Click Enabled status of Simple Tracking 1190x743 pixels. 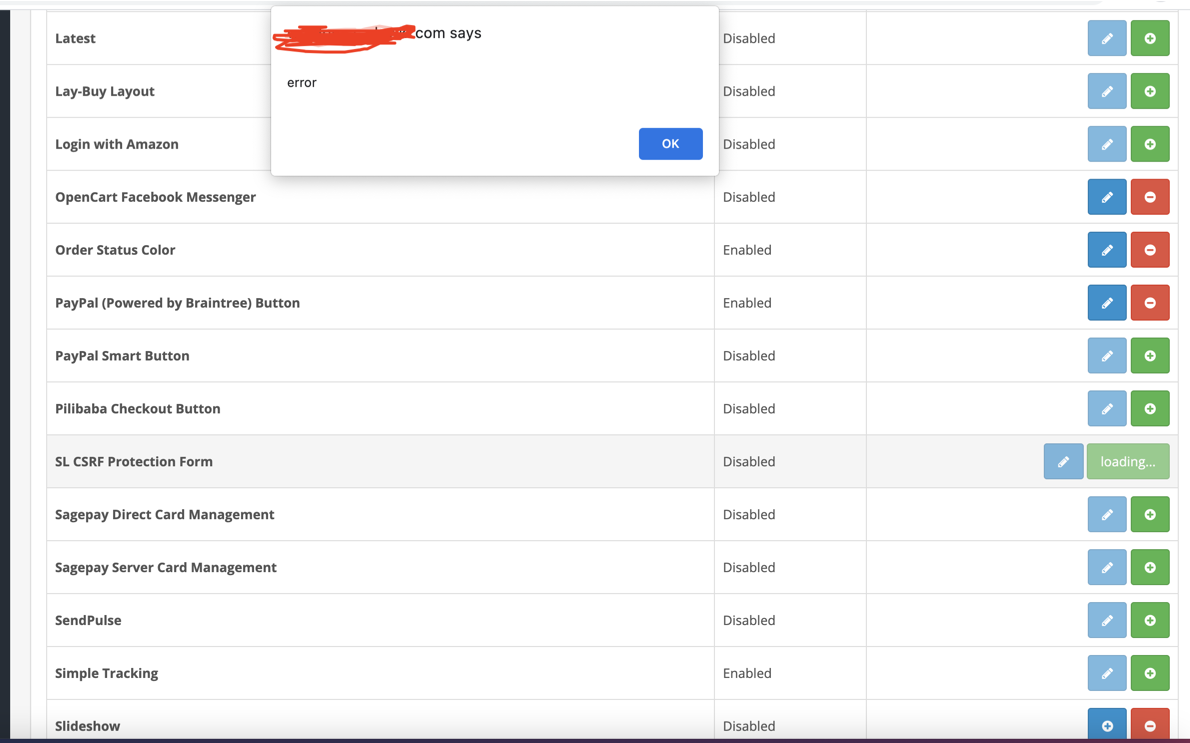[747, 673]
